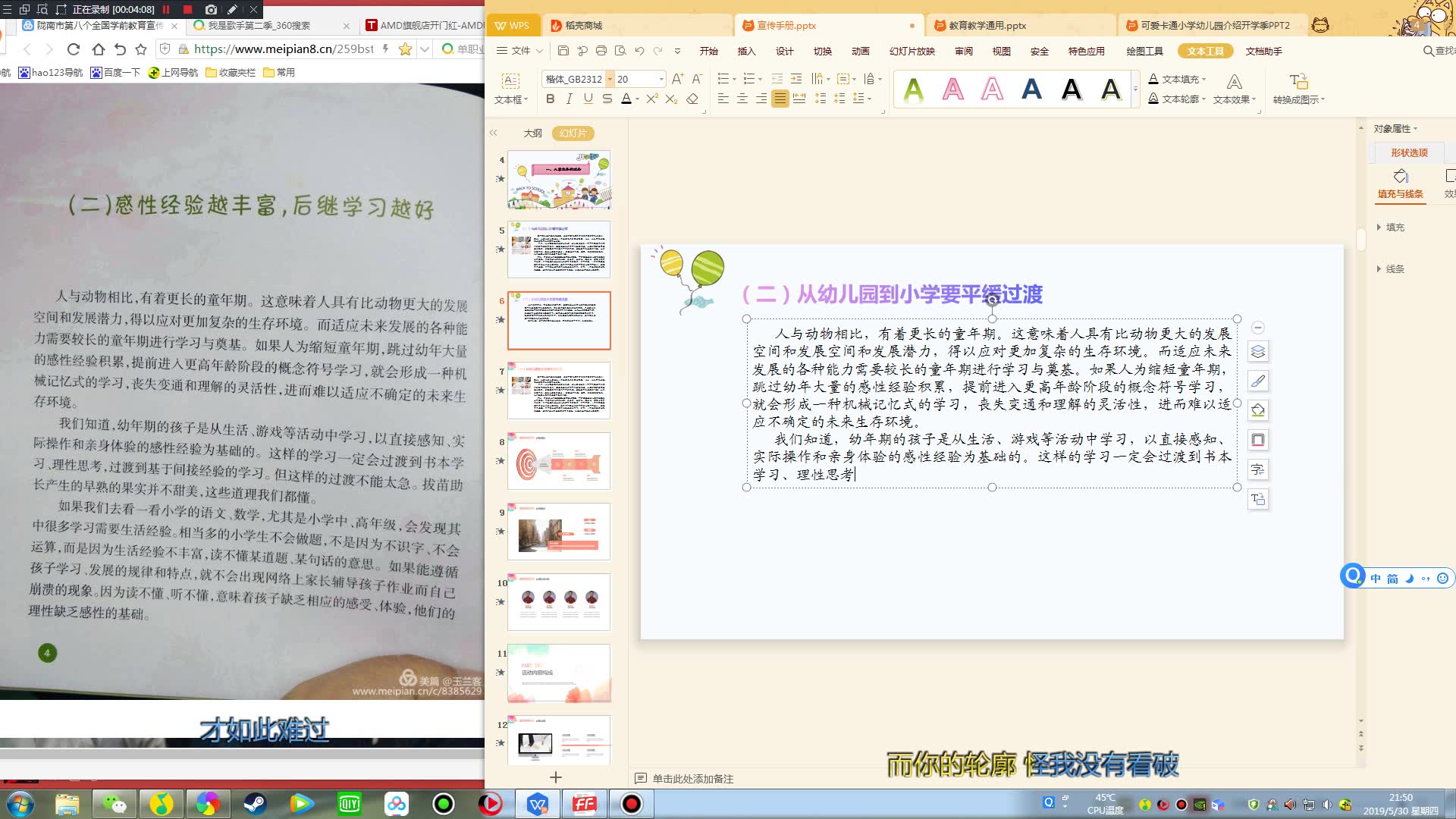Click the layers icon beside the text box

pyautogui.click(x=1257, y=351)
